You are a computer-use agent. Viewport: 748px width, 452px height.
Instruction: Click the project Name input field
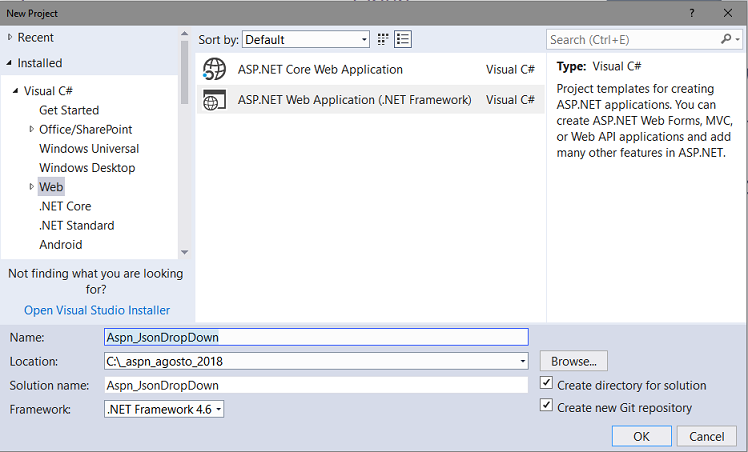(x=316, y=337)
